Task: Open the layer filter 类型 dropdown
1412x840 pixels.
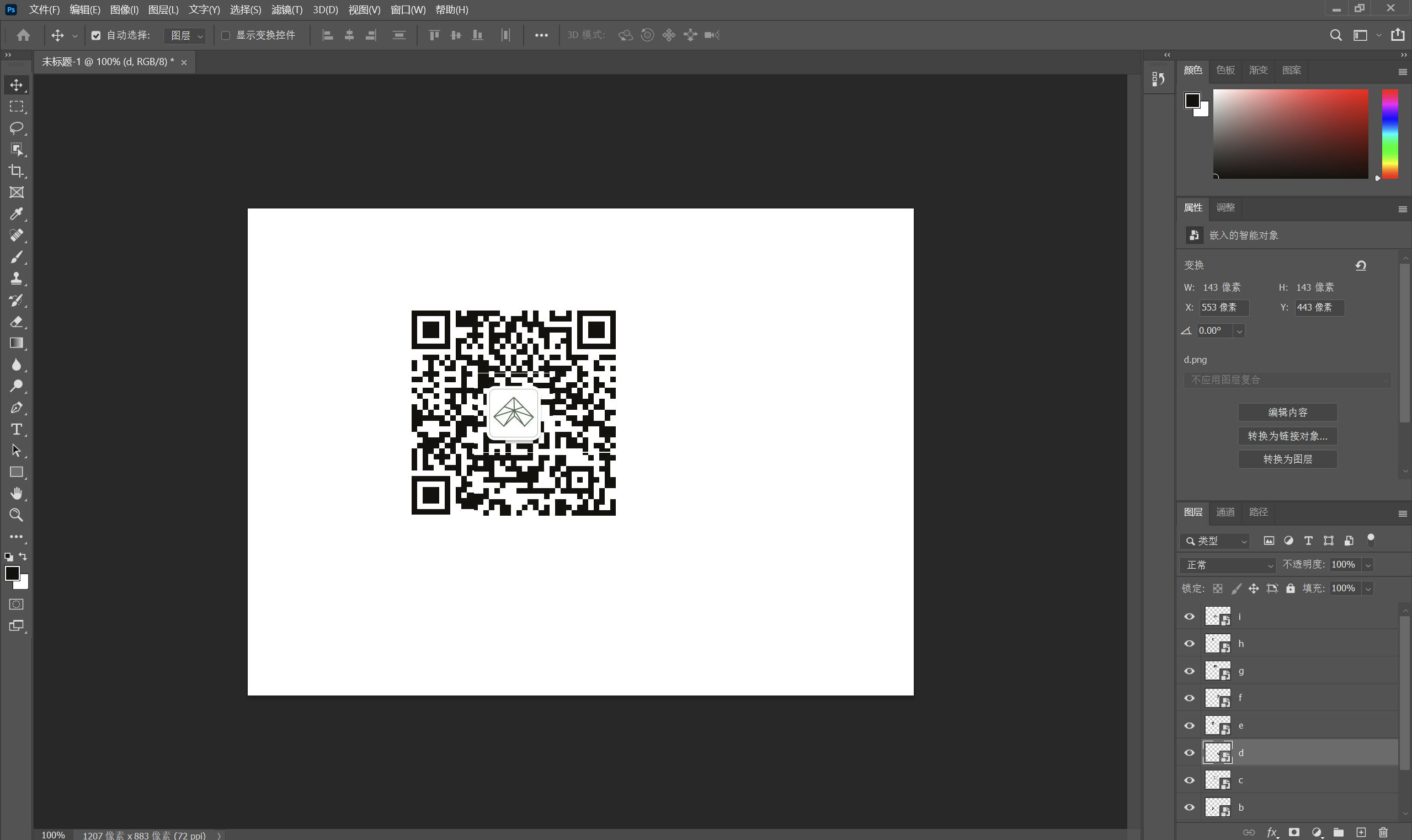Action: pos(1215,541)
